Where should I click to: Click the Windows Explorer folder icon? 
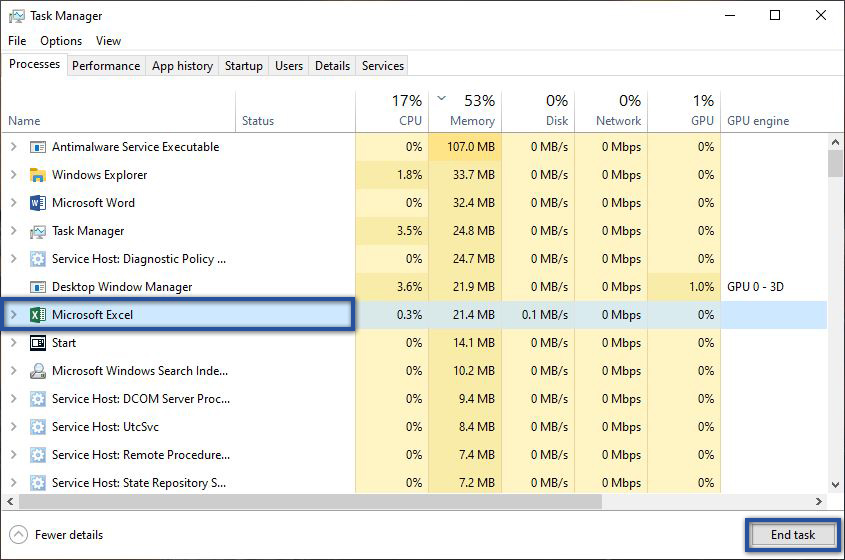[x=38, y=175]
